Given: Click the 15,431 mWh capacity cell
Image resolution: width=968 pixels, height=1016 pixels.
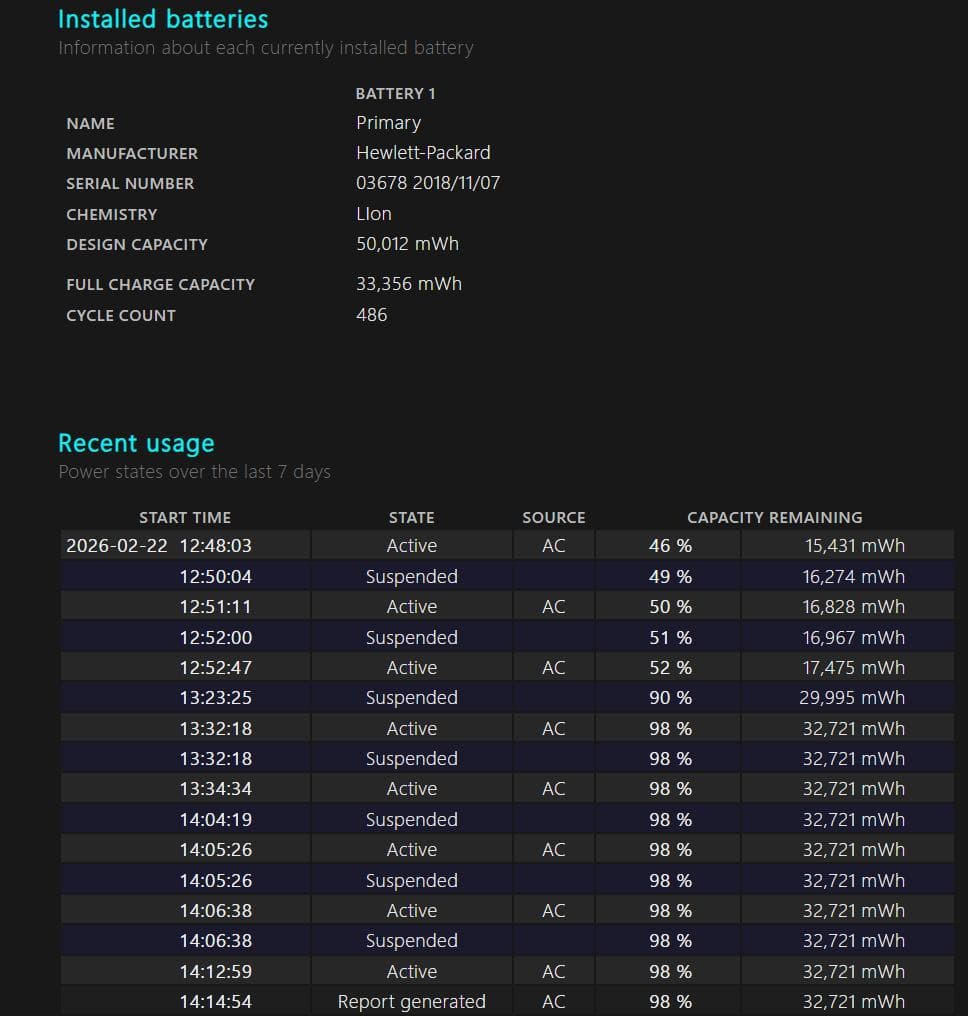Looking at the screenshot, I should pos(854,546).
